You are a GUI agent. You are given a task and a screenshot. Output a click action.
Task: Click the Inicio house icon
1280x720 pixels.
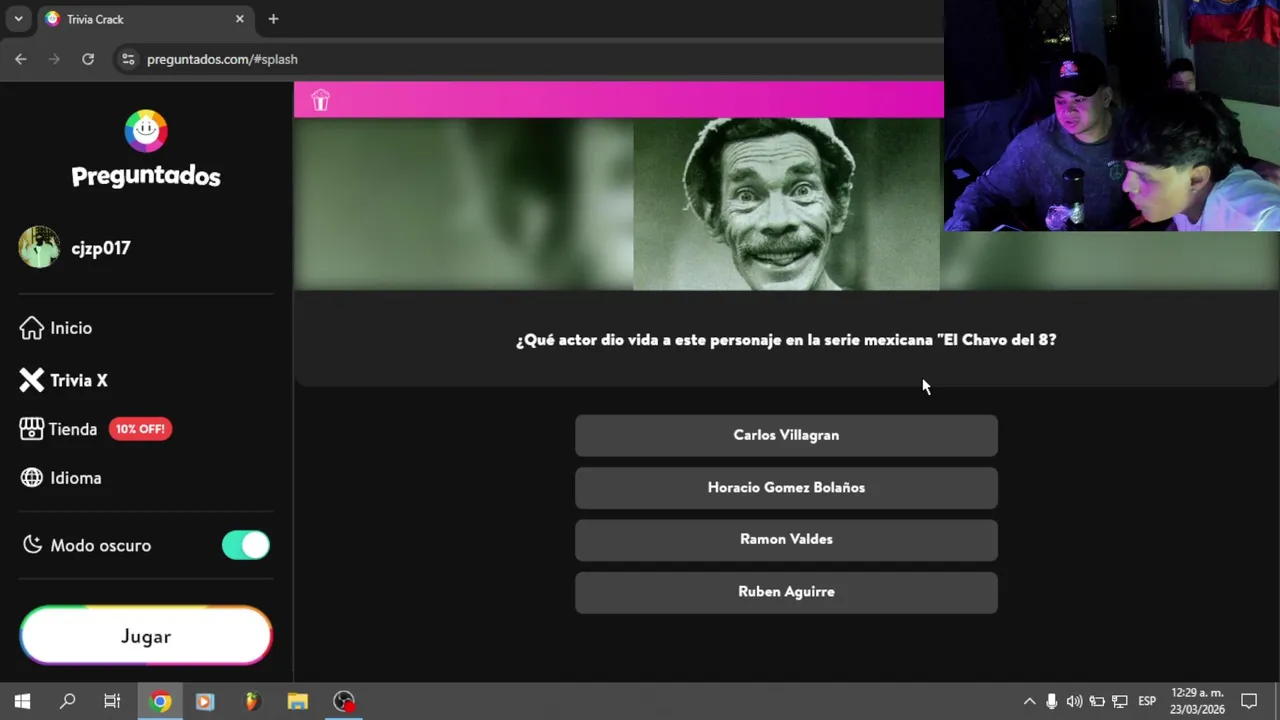(32, 328)
